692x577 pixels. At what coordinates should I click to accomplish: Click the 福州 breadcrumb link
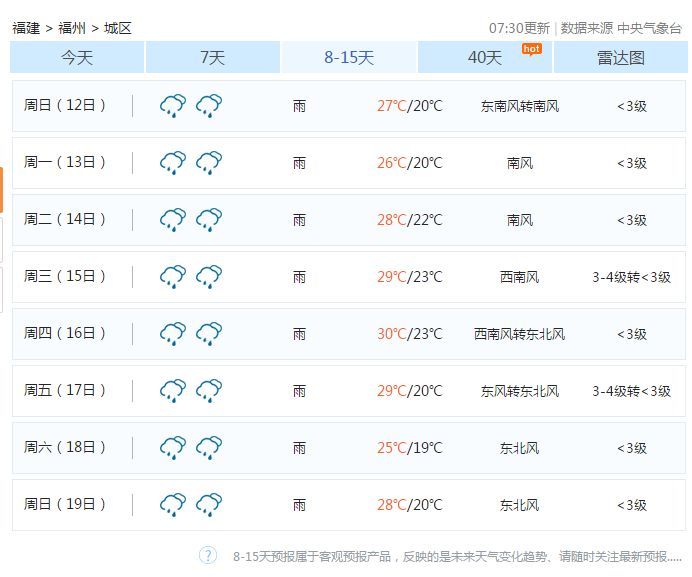[72, 28]
